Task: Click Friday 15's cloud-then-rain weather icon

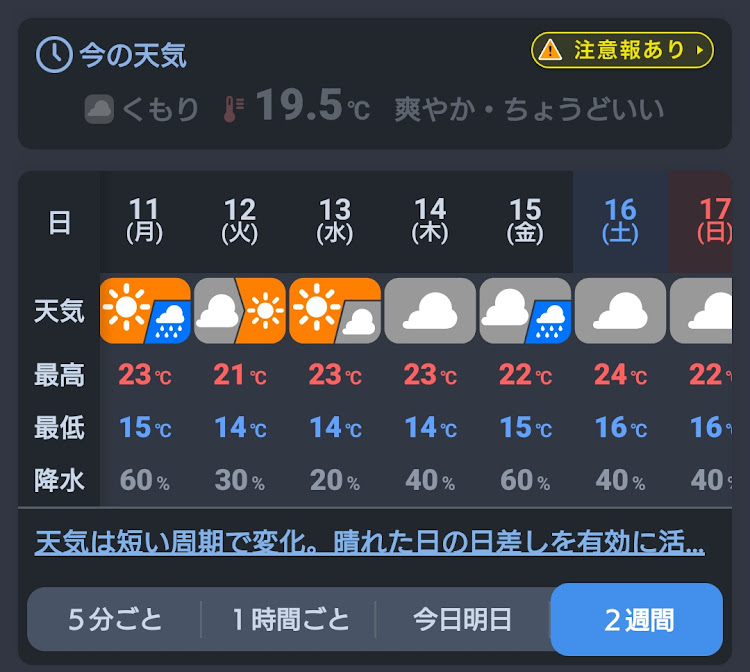Action: point(525,310)
